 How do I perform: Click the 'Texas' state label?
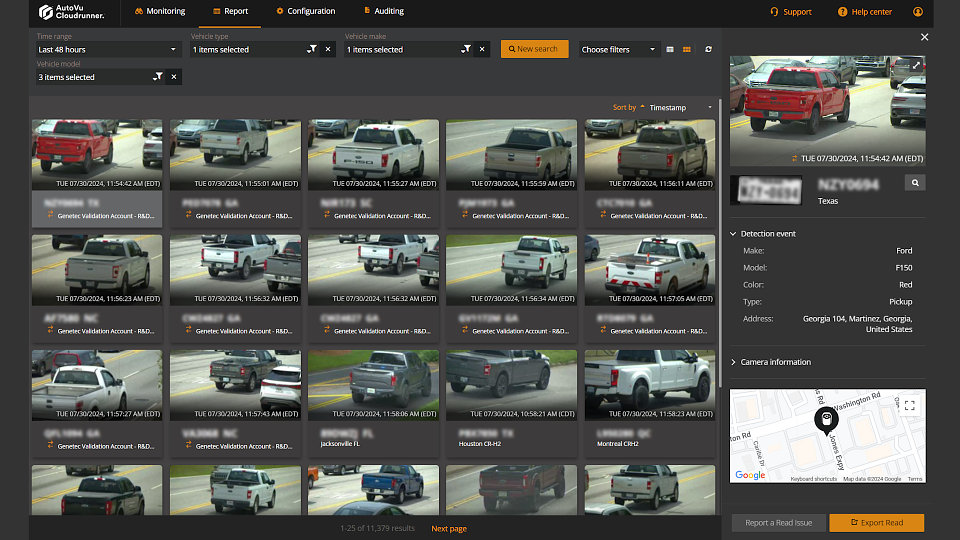pos(828,201)
